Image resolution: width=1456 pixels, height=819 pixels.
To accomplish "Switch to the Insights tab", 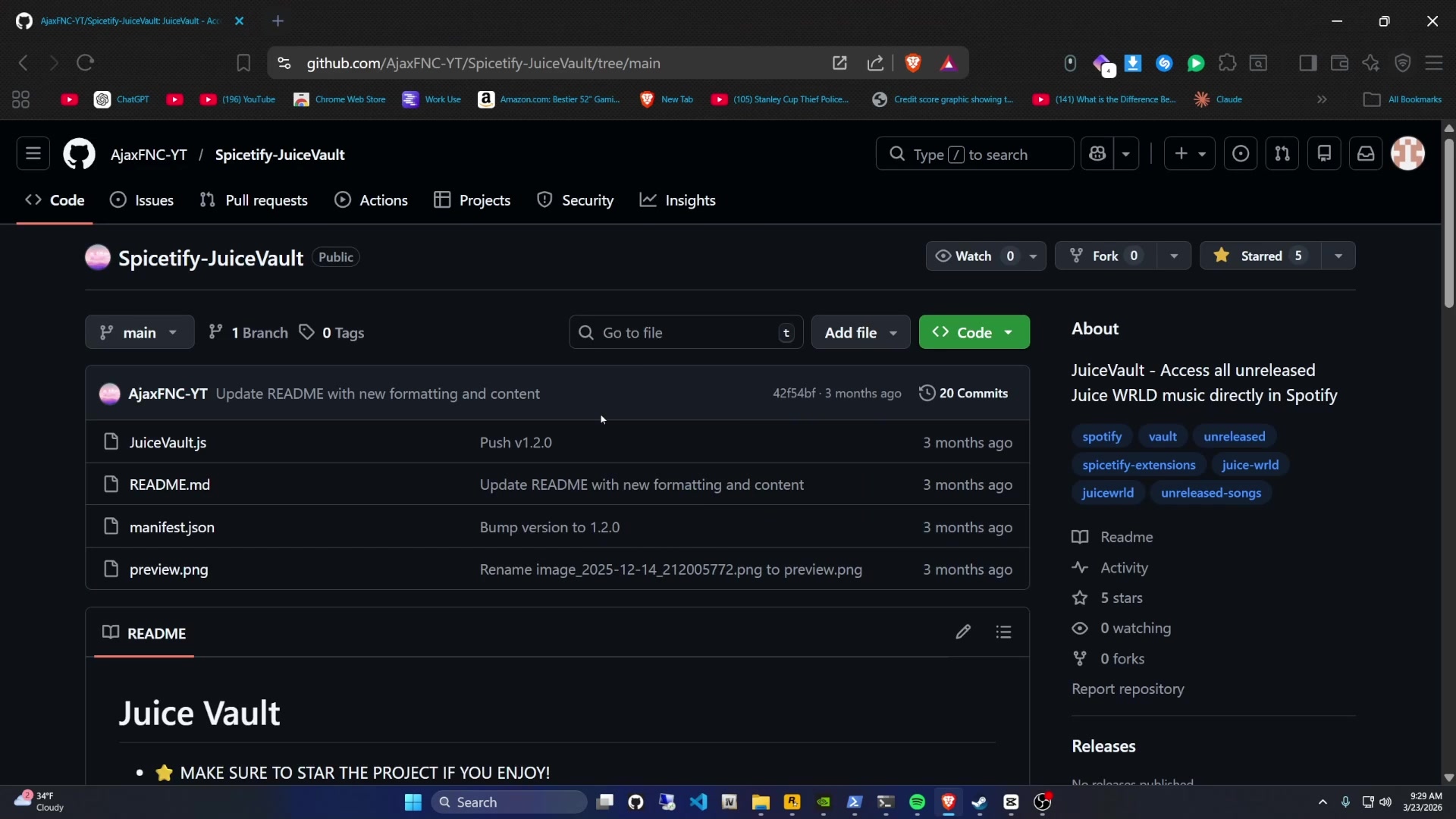I will pyautogui.click(x=678, y=200).
